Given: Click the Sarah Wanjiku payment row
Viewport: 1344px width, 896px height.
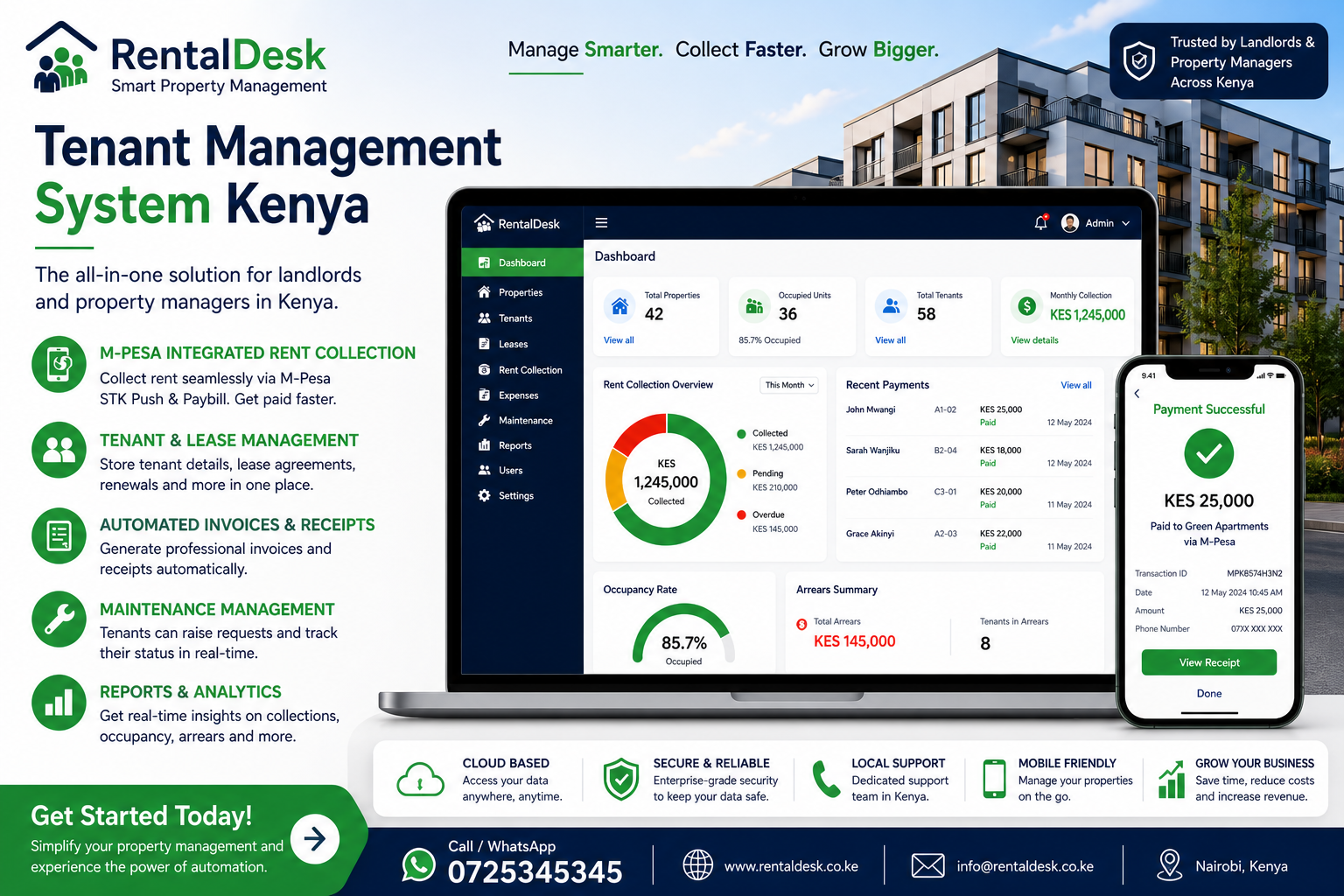Looking at the screenshot, I should pos(969,457).
